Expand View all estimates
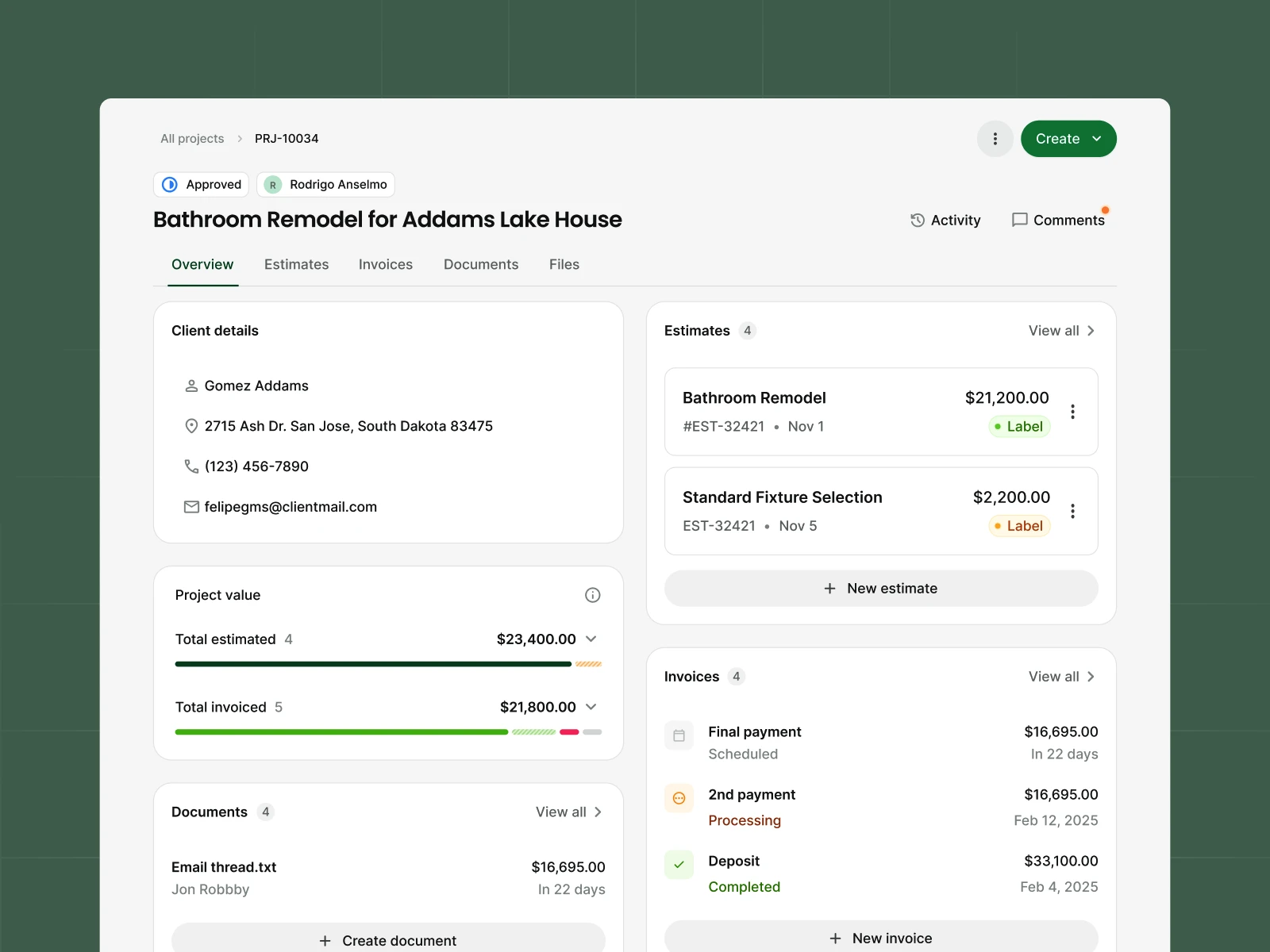 (x=1060, y=331)
